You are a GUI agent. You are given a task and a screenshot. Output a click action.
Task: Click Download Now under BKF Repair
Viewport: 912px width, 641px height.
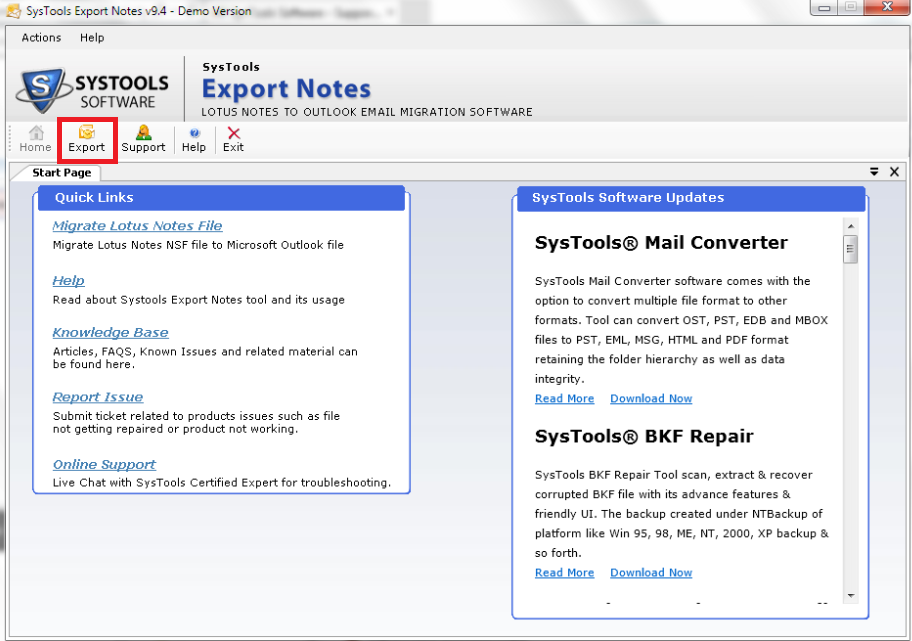click(651, 573)
